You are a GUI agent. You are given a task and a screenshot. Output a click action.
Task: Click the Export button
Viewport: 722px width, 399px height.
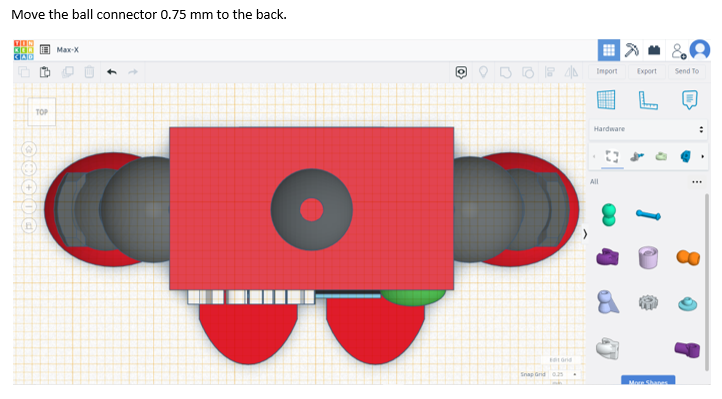pos(646,71)
